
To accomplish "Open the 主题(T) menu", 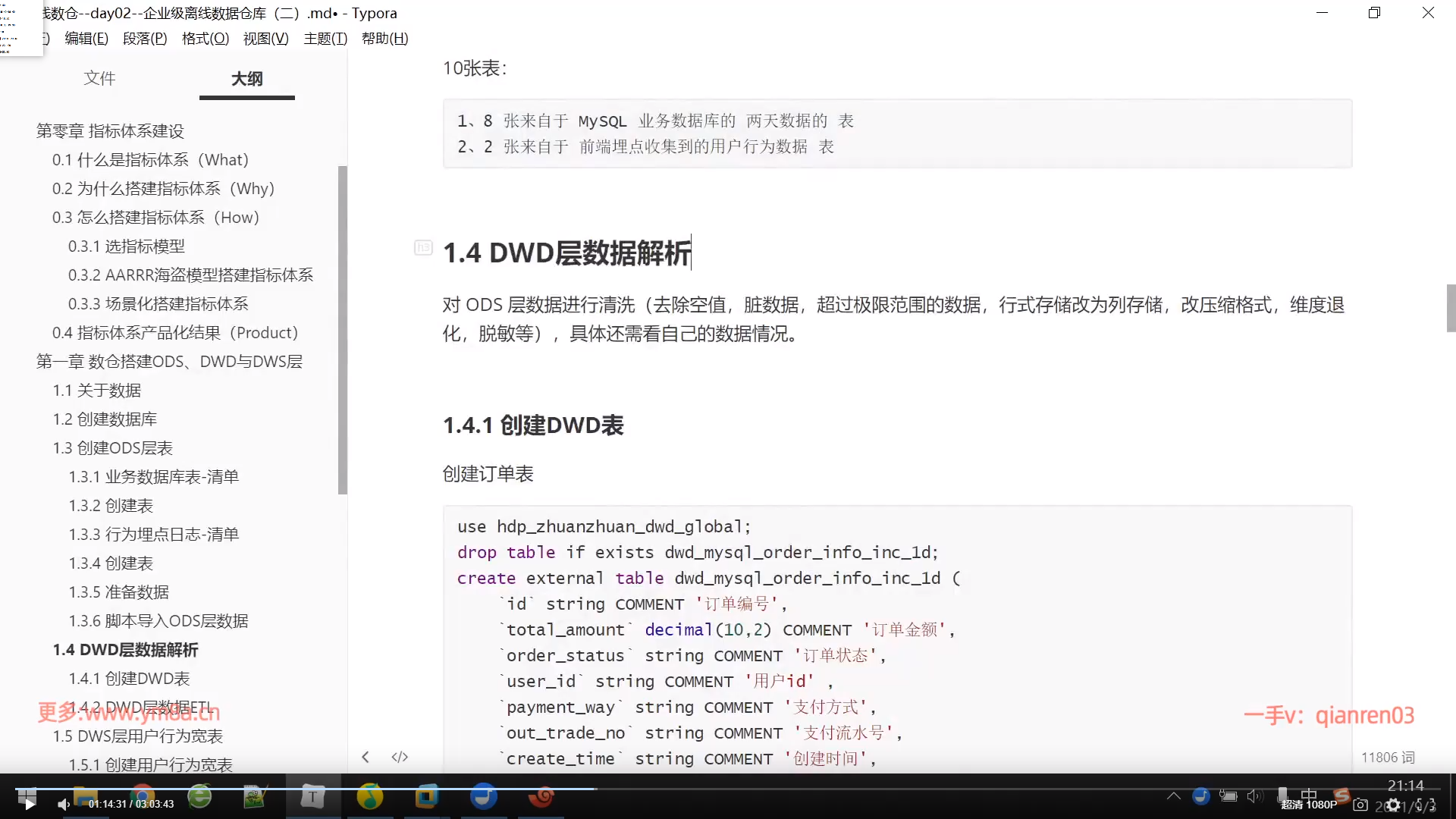I will [325, 38].
